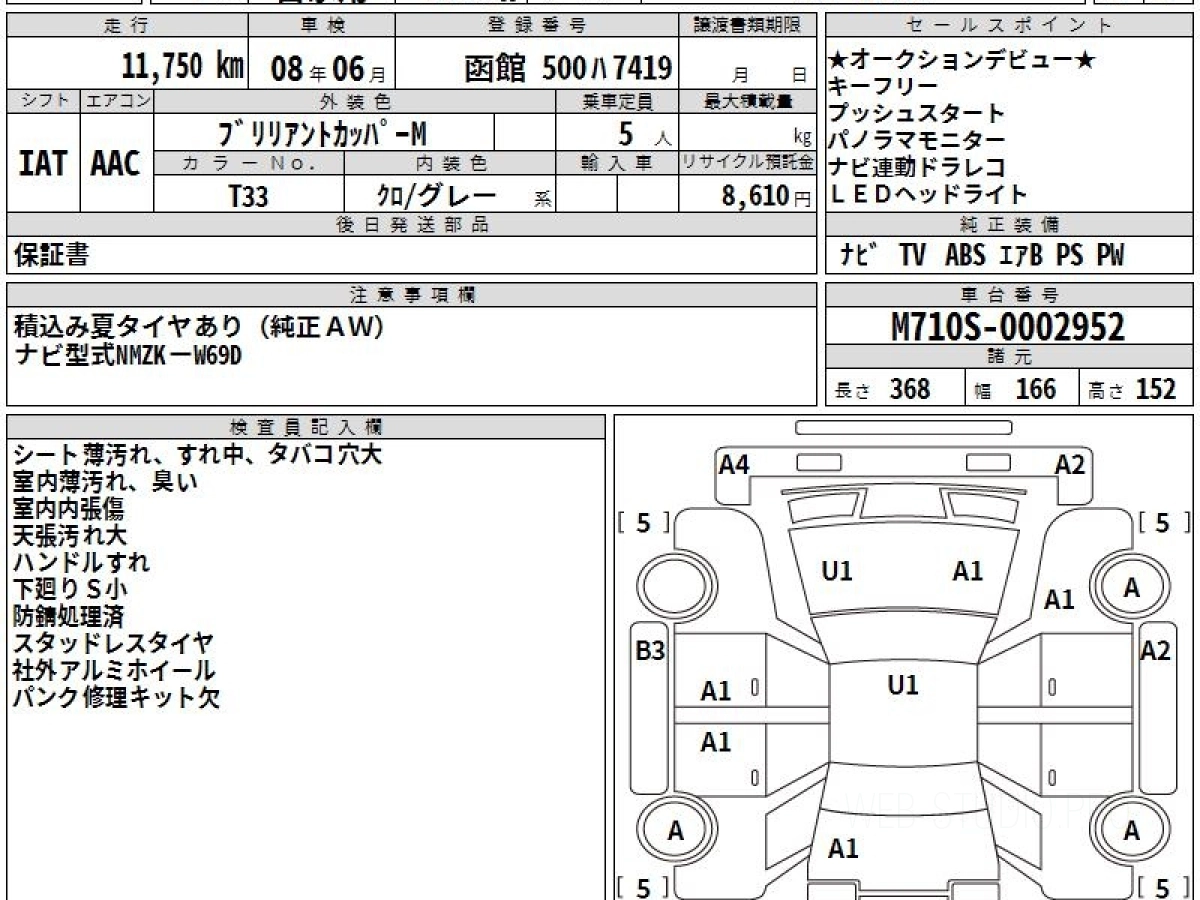Image resolution: width=1200 pixels, height=900 pixels.
Task: Click the A4 damage mark on diagram
Action: [734, 464]
